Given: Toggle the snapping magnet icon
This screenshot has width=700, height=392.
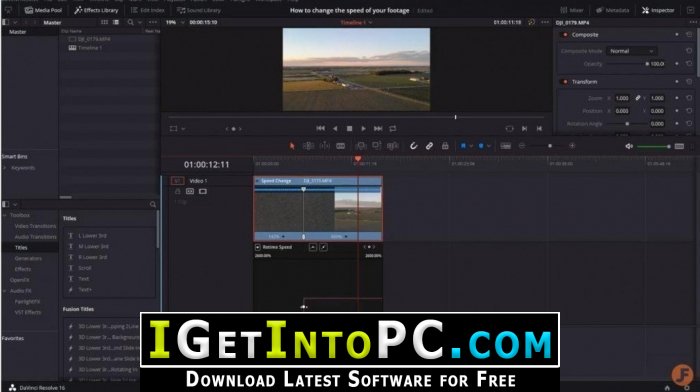Looking at the screenshot, I should coord(413,146).
